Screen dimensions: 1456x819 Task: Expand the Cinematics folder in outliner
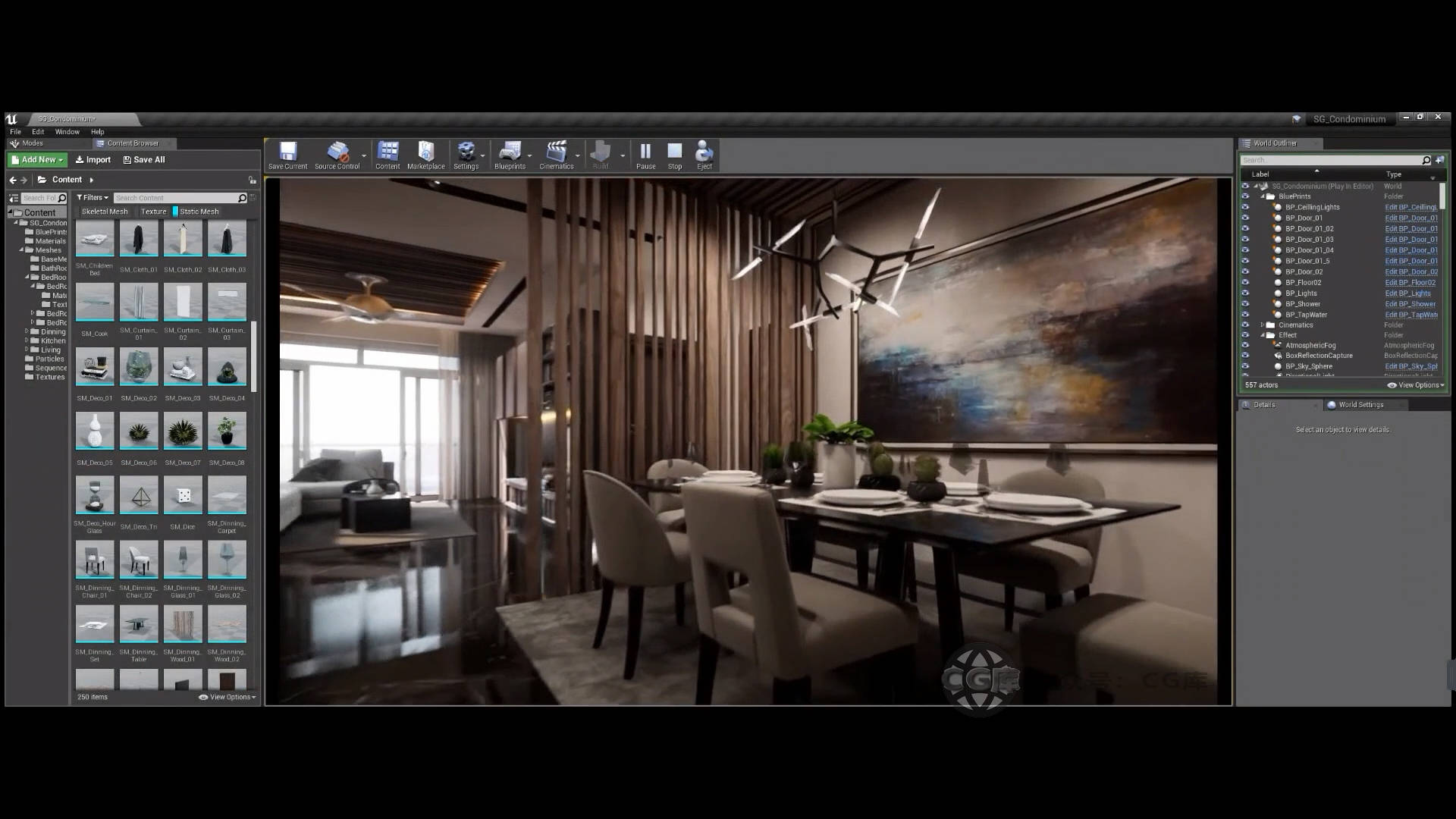1263,325
